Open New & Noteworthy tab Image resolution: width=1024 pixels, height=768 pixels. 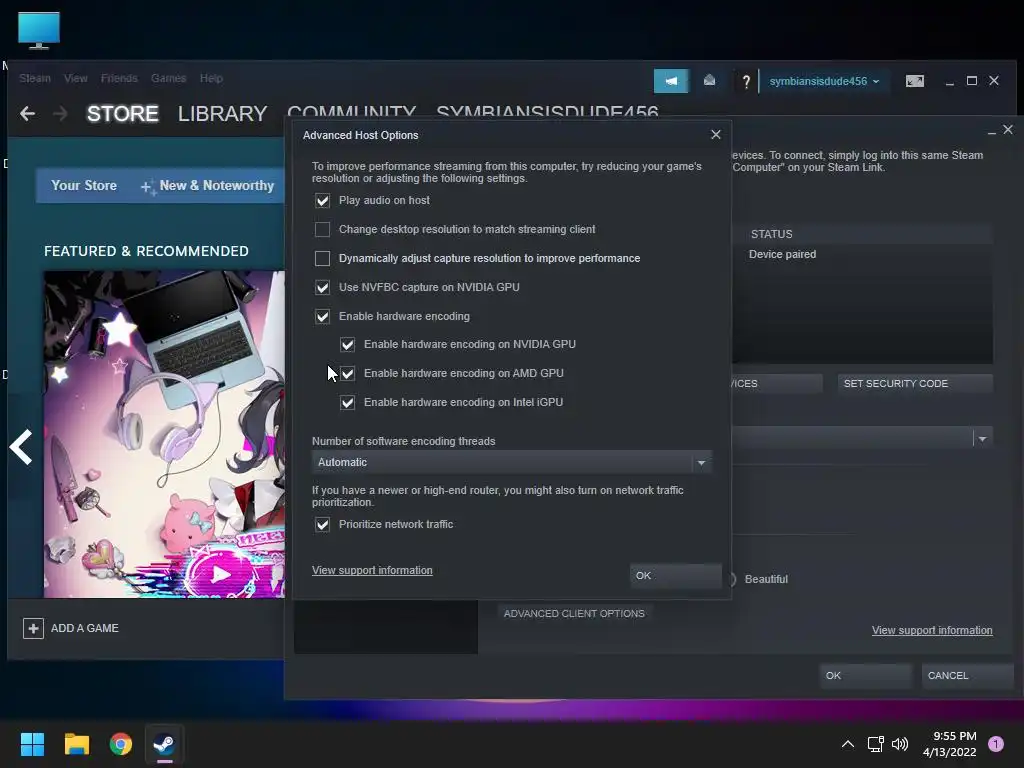[x=208, y=186]
